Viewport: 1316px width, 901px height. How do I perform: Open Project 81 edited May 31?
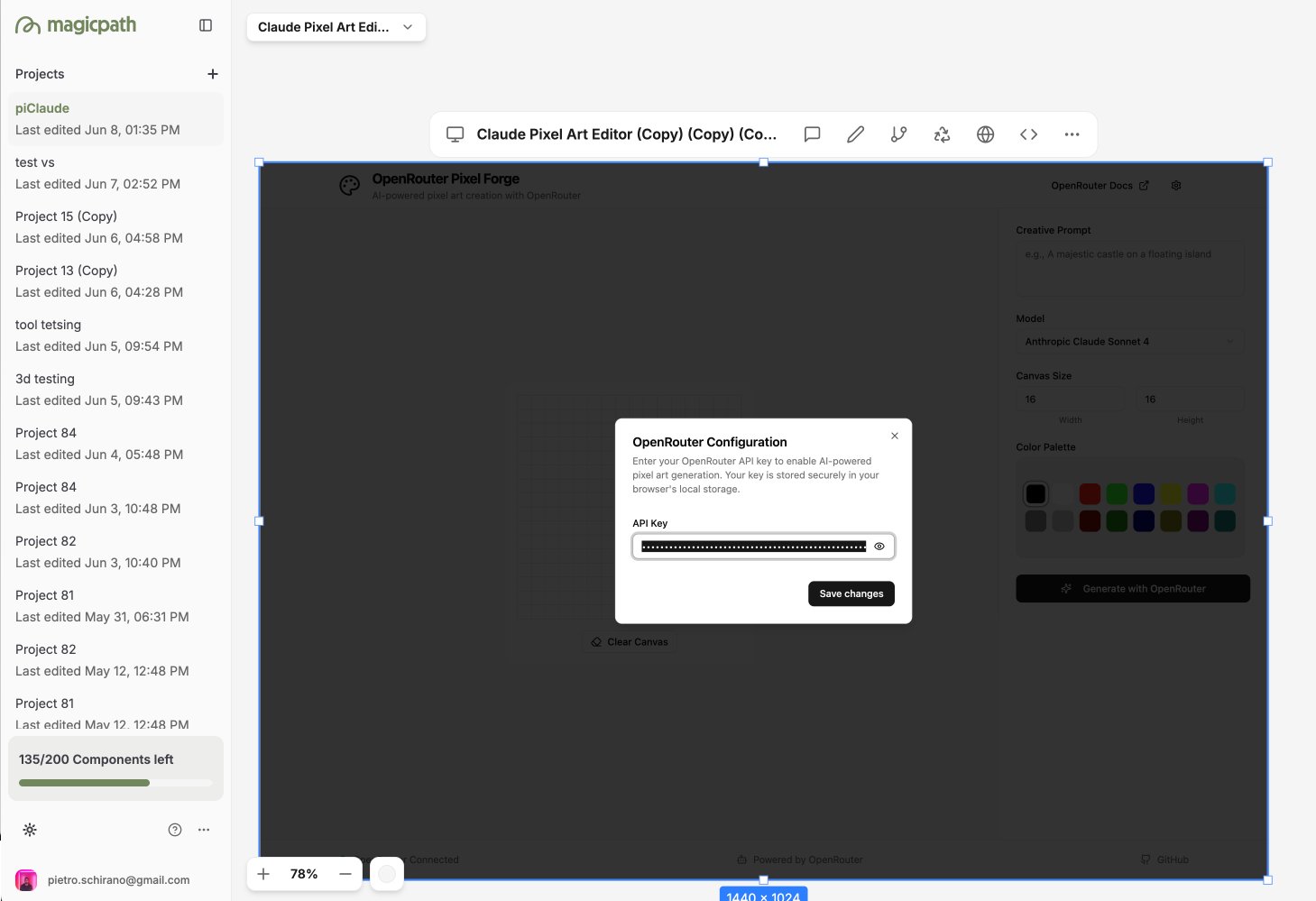coord(115,606)
